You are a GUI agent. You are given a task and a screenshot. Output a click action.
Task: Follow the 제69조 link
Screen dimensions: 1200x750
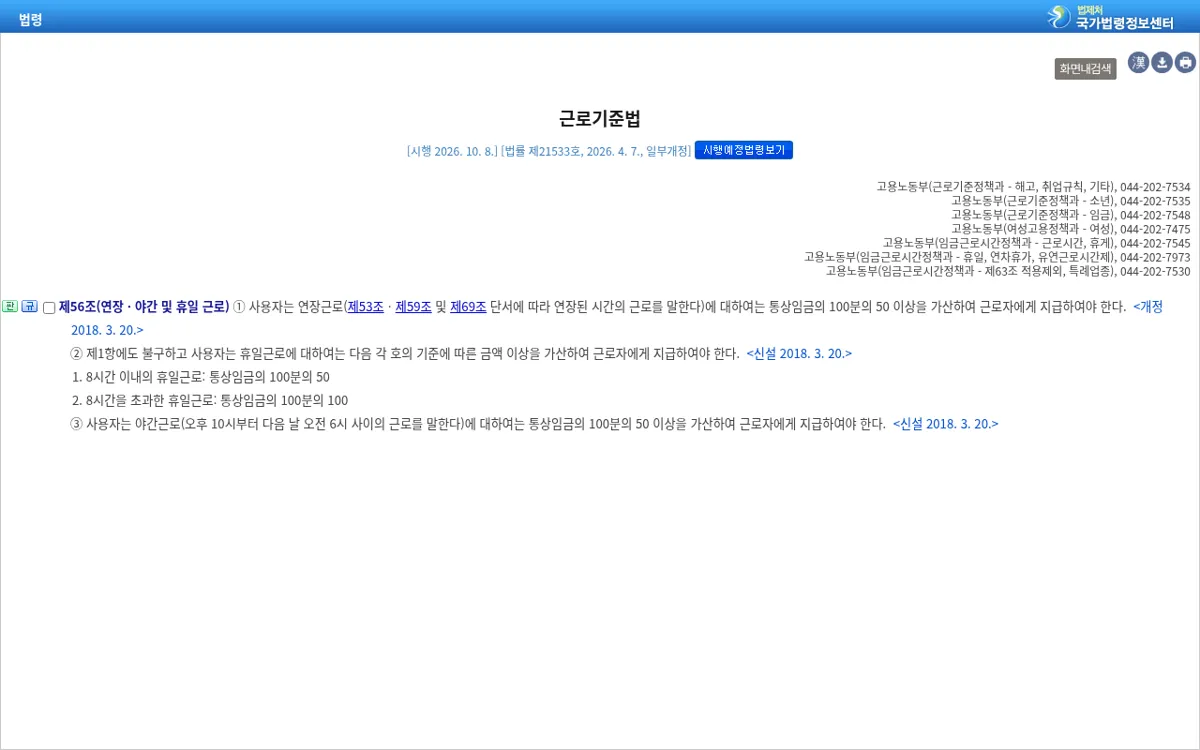pos(468,307)
